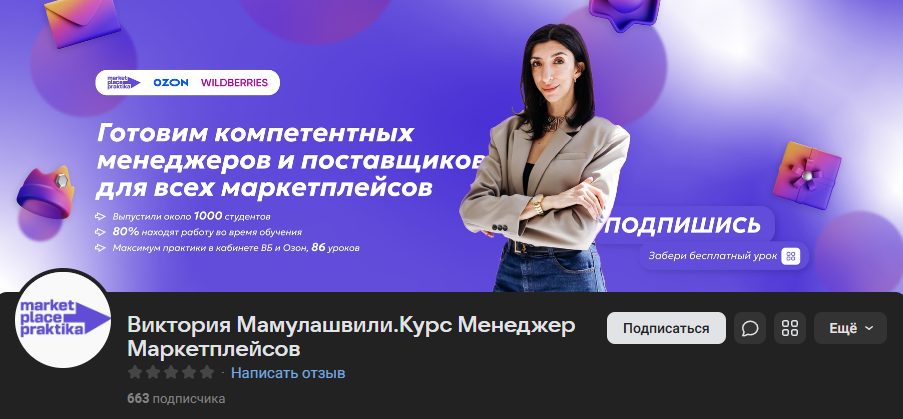Screen dimensions: 903x419
Task: Click the gift box graphic on the banner
Action: pyautogui.click(x=807, y=175)
